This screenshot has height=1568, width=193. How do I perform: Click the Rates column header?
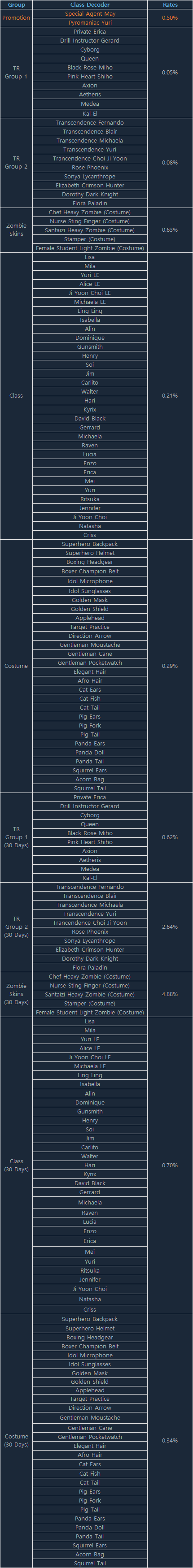coord(170,5)
